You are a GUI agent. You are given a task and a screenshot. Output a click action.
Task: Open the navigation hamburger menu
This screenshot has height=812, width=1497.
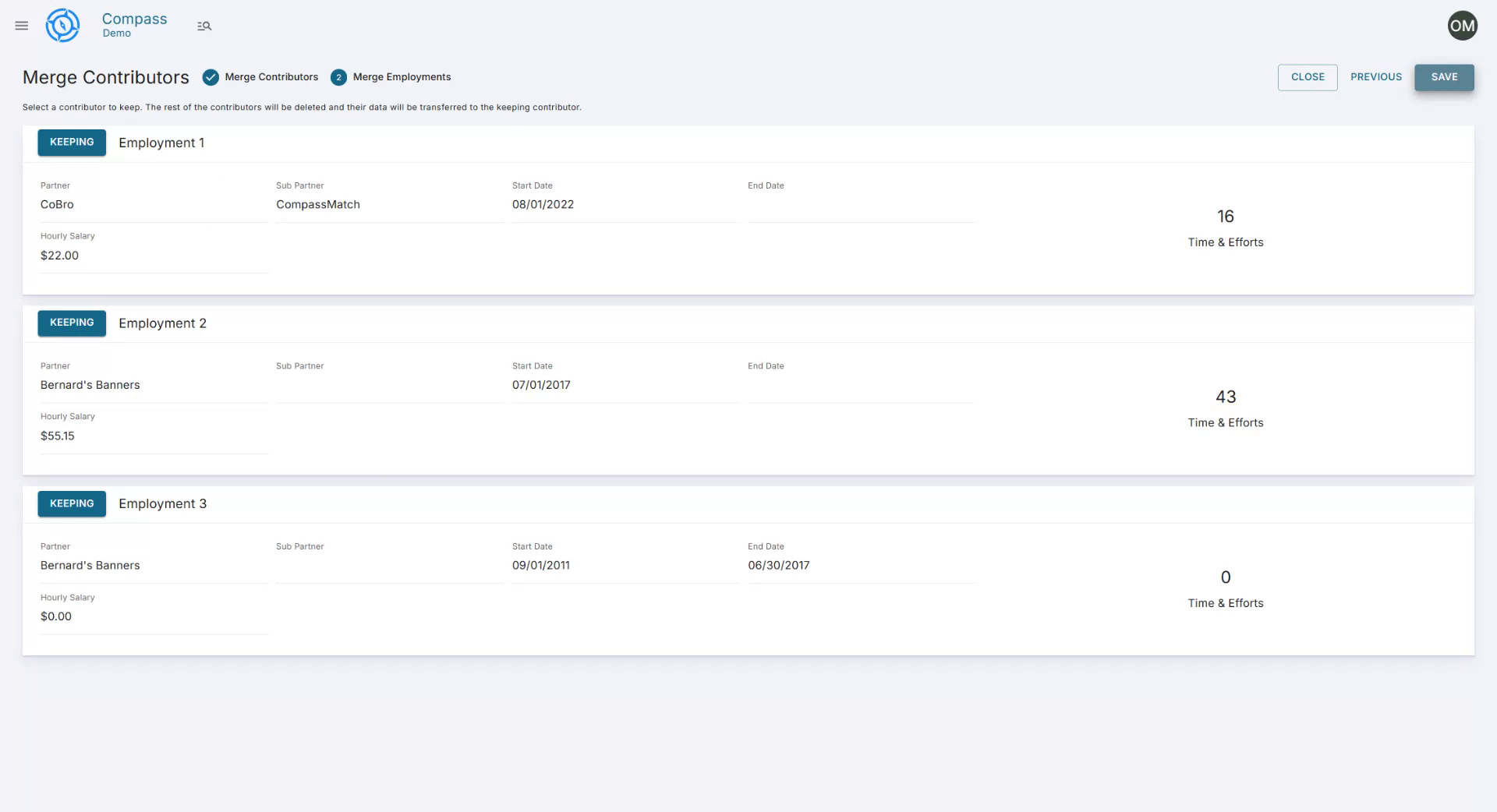[x=21, y=25]
